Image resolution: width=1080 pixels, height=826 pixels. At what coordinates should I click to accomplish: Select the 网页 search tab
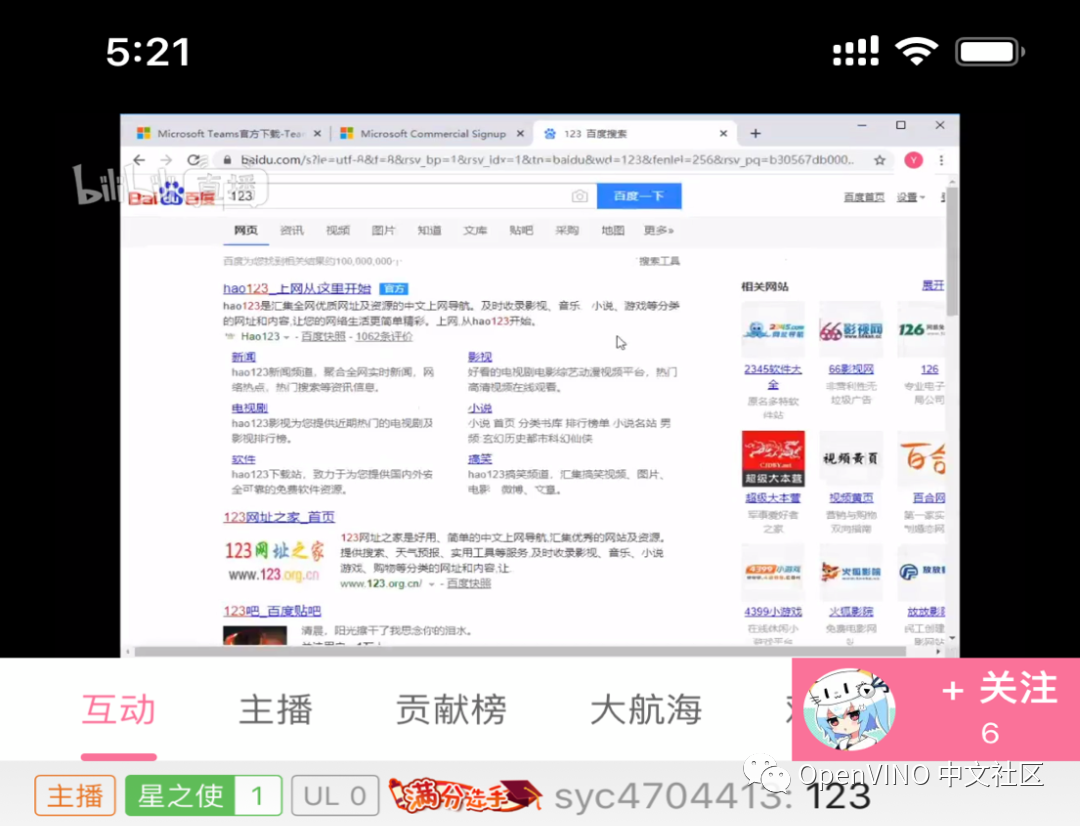click(246, 230)
